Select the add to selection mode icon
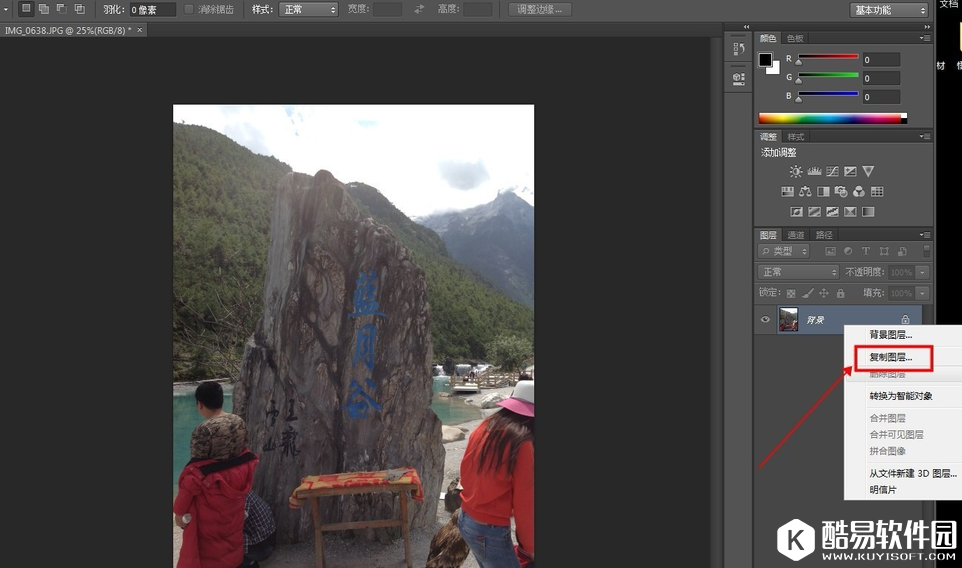The width and height of the screenshot is (962, 568). [x=43, y=9]
